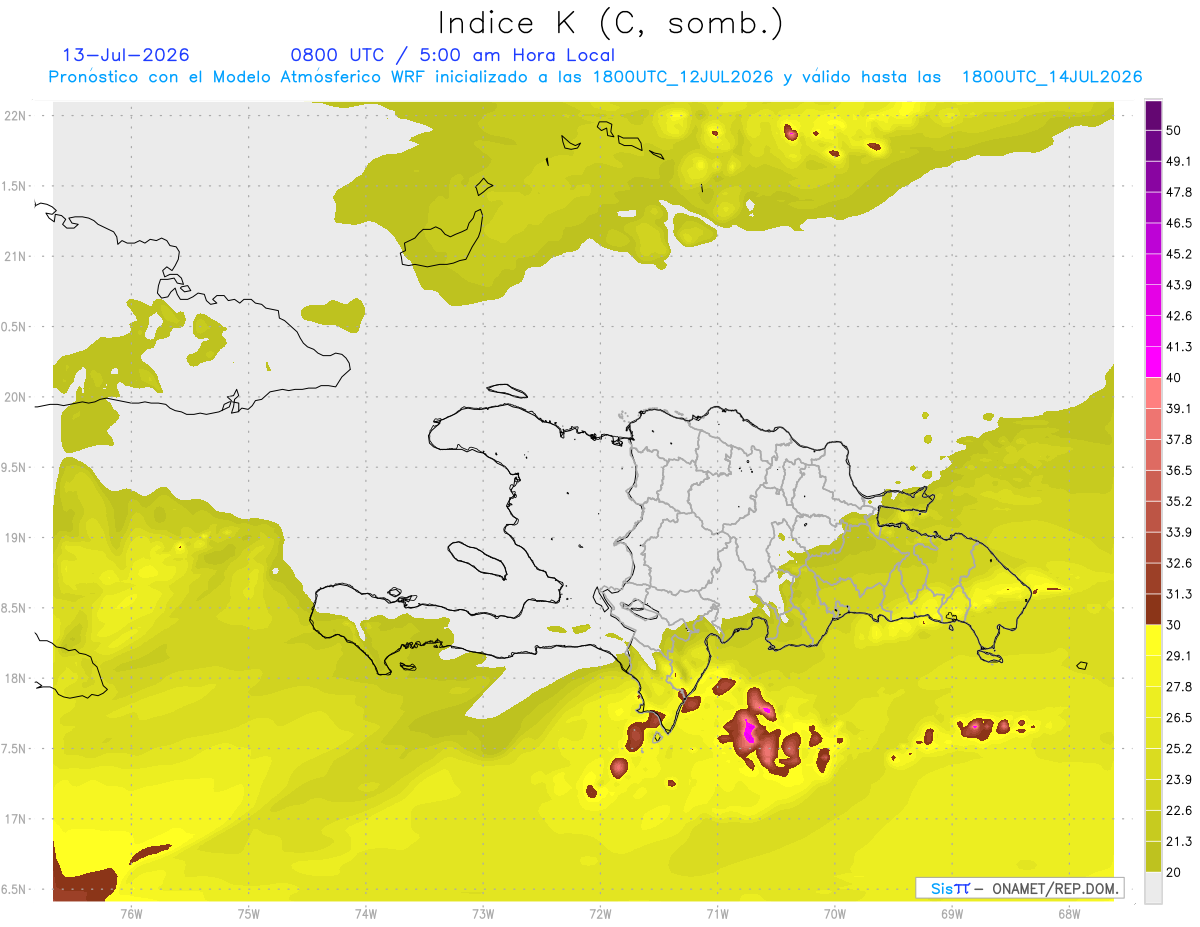Click the 'Indice K (C, somb.)' chart title
The width and height of the screenshot is (1200, 927).
(610, 23)
